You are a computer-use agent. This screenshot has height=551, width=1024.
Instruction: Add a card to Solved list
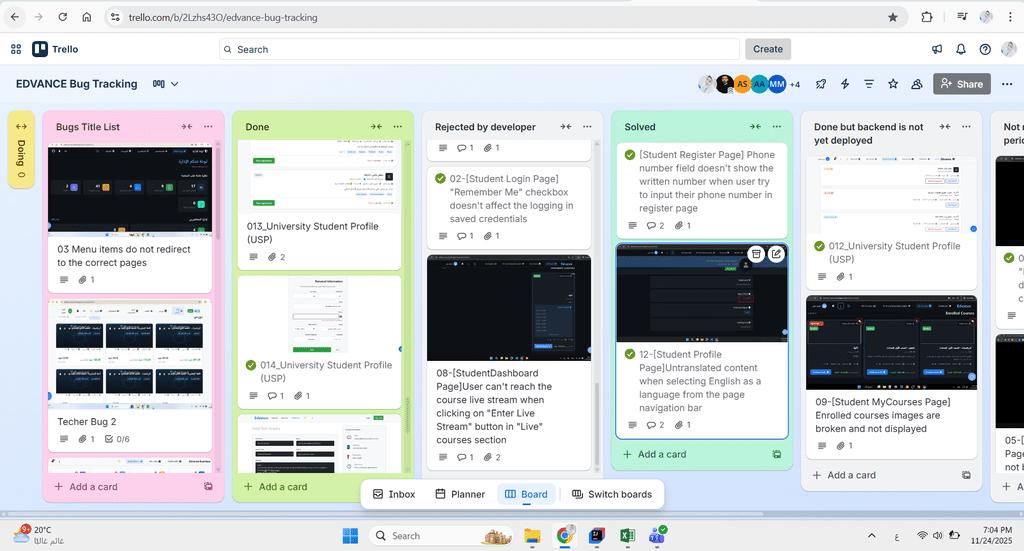pos(655,454)
